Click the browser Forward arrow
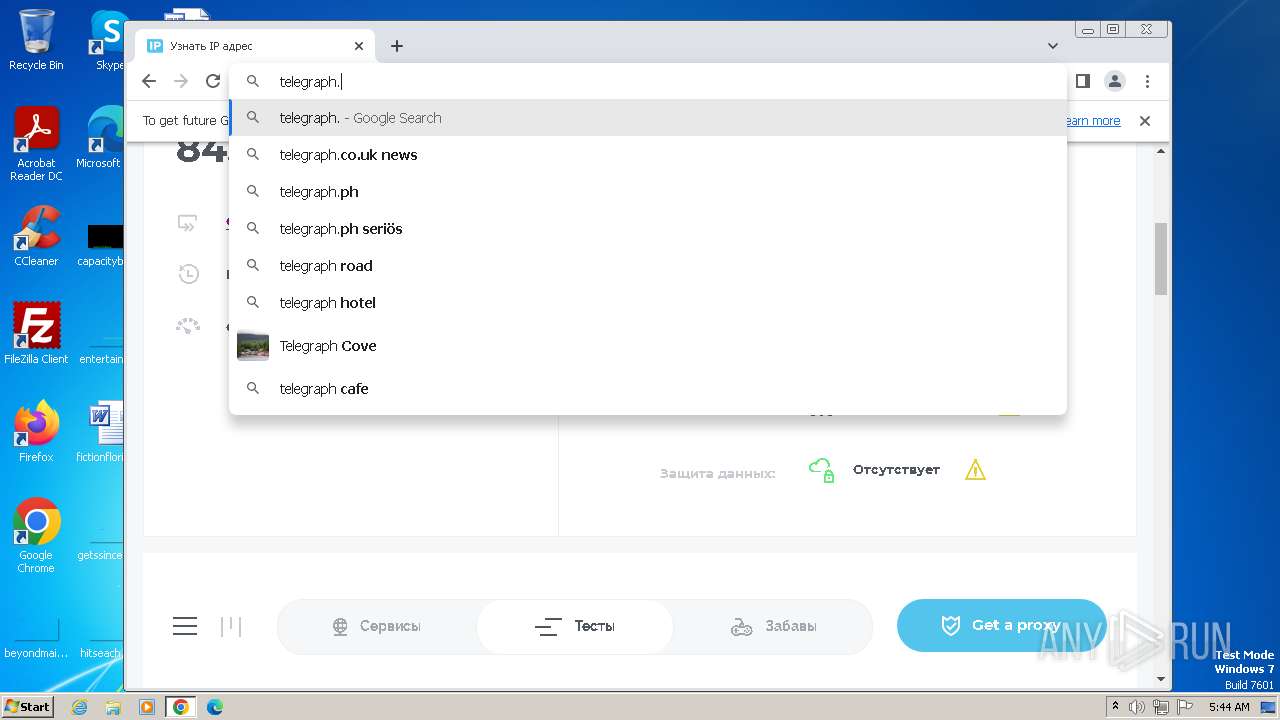This screenshot has height=720, width=1280. click(181, 81)
